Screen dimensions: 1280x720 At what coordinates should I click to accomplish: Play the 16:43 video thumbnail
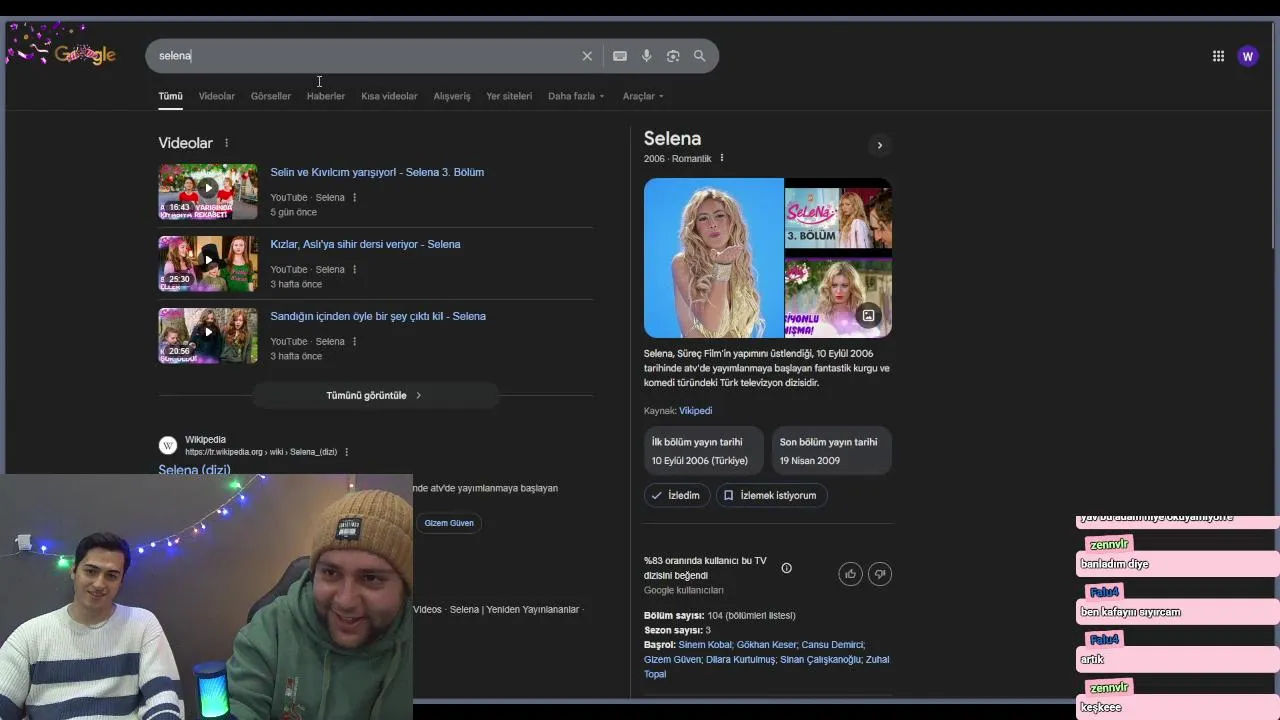pos(208,191)
